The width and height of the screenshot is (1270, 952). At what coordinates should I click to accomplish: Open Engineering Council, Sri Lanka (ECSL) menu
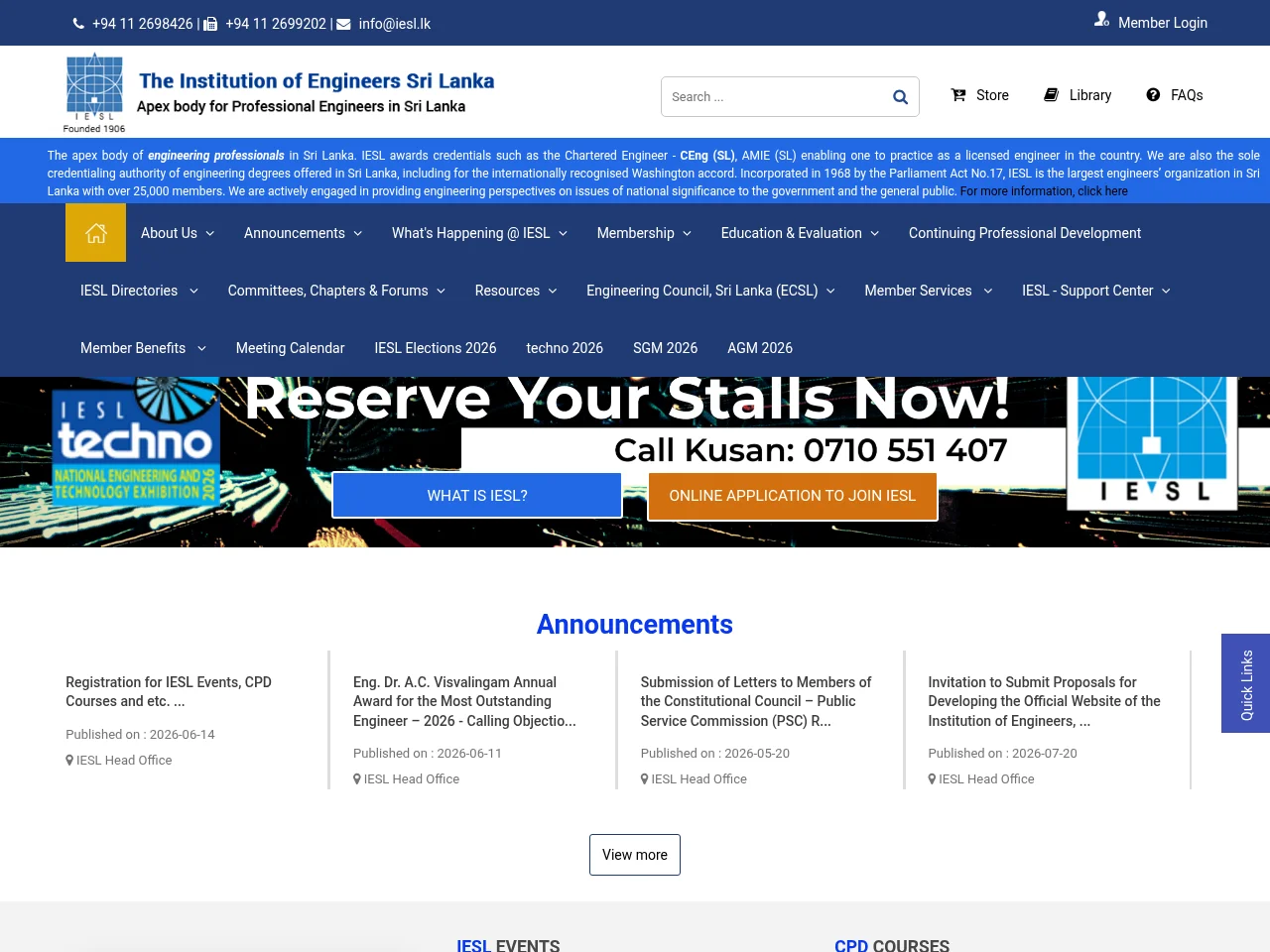pyautogui.click(x=710, y=291)
